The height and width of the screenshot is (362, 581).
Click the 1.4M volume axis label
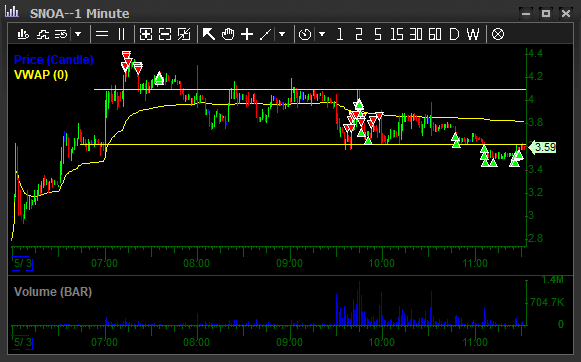pos(552,280)
